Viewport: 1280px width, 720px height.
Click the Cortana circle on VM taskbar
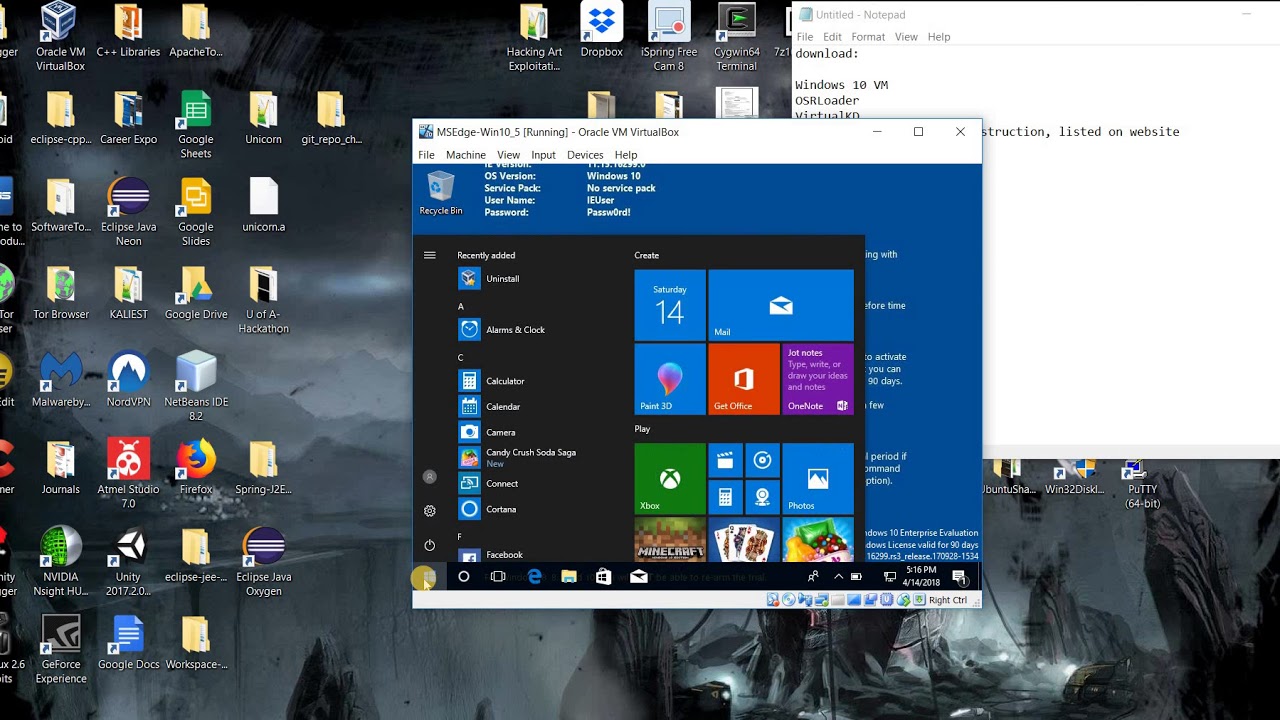(464, 577)
